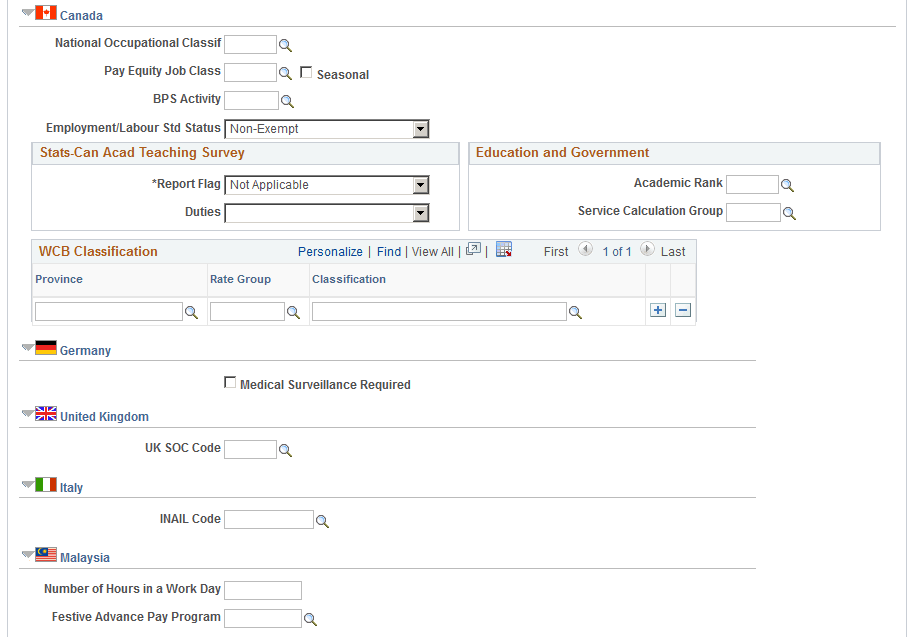Enable Medical Surveillance Required
Viewport: 921px width, 637px height.
[230, 382]
